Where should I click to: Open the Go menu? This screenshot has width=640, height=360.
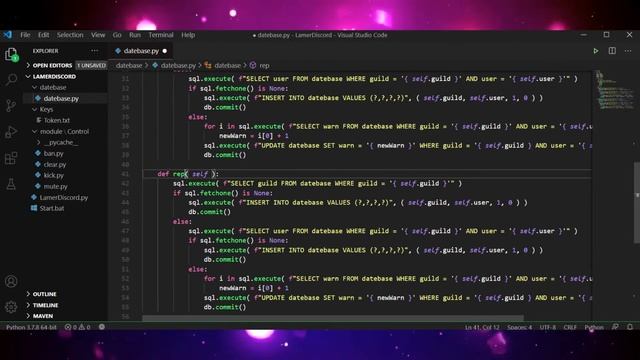coord(117,35)
